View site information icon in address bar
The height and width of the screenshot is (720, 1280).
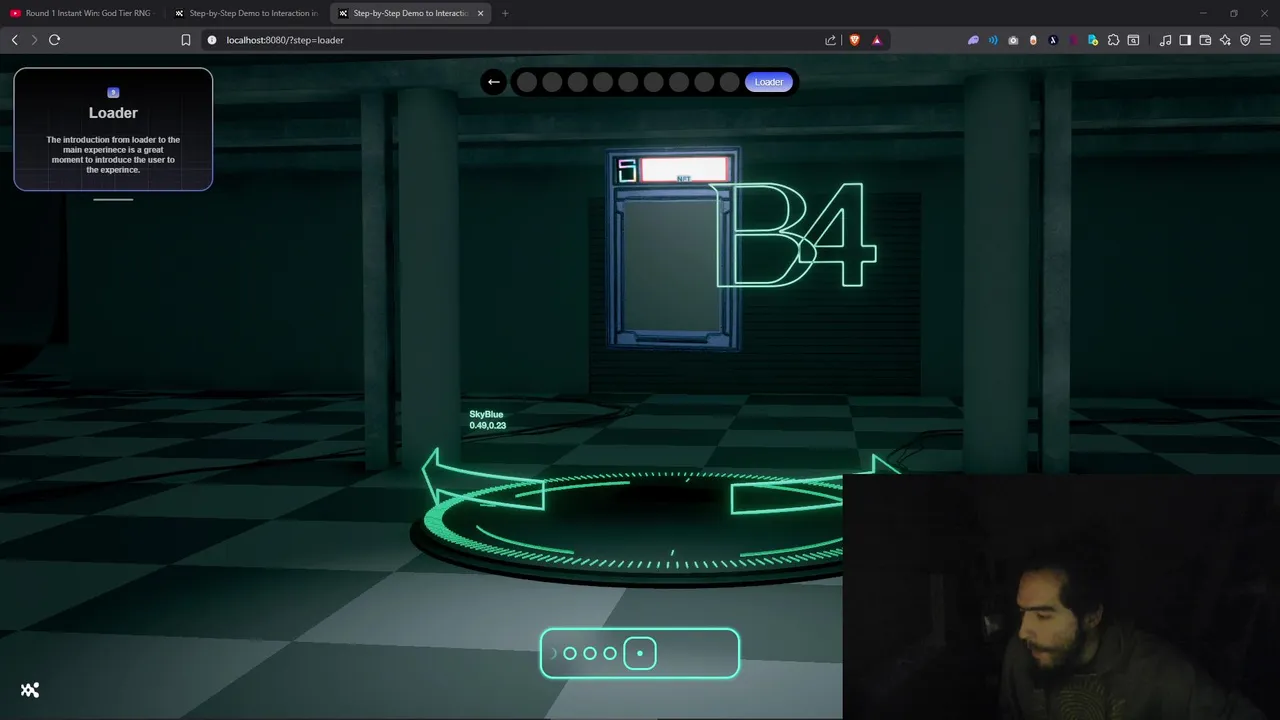211,40
